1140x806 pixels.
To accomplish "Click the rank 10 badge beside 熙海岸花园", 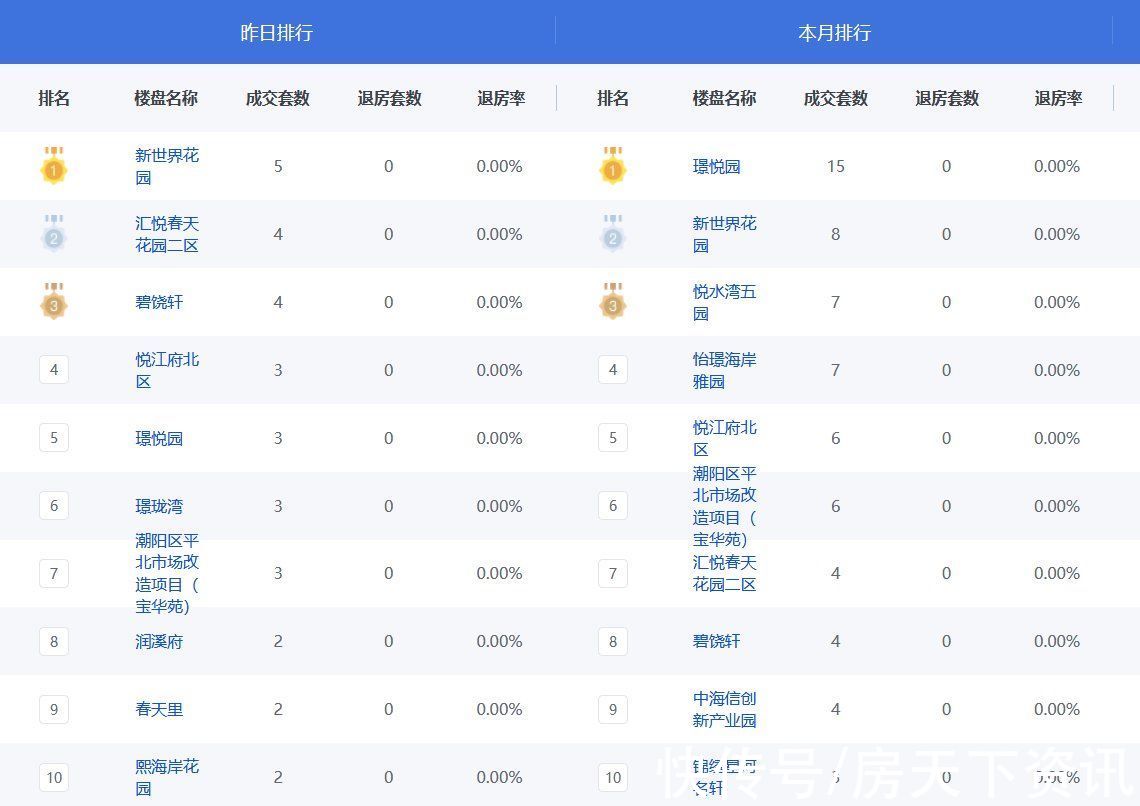I will (x=54, y=777).
